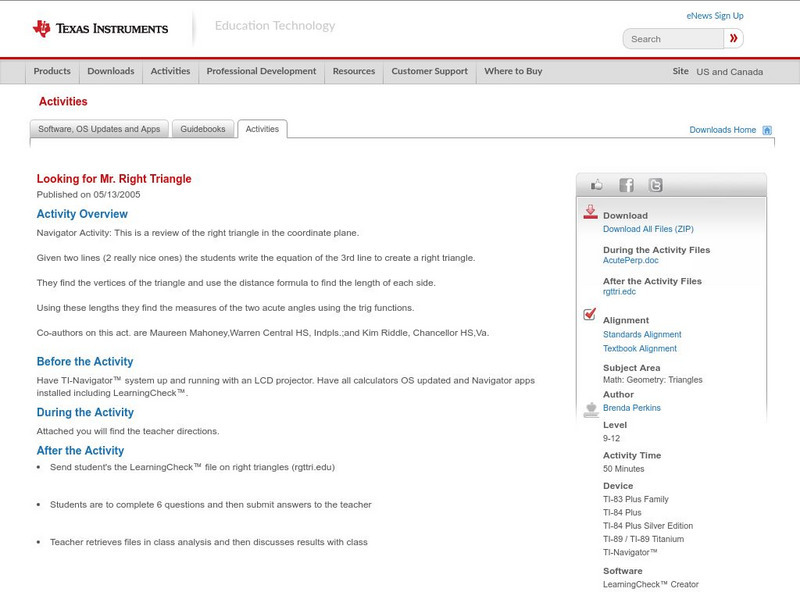The height and width of the screenshot is (592, 800).
Task: Switch to Software, OS Updates and Apps tab
Action: pos(99,129)
